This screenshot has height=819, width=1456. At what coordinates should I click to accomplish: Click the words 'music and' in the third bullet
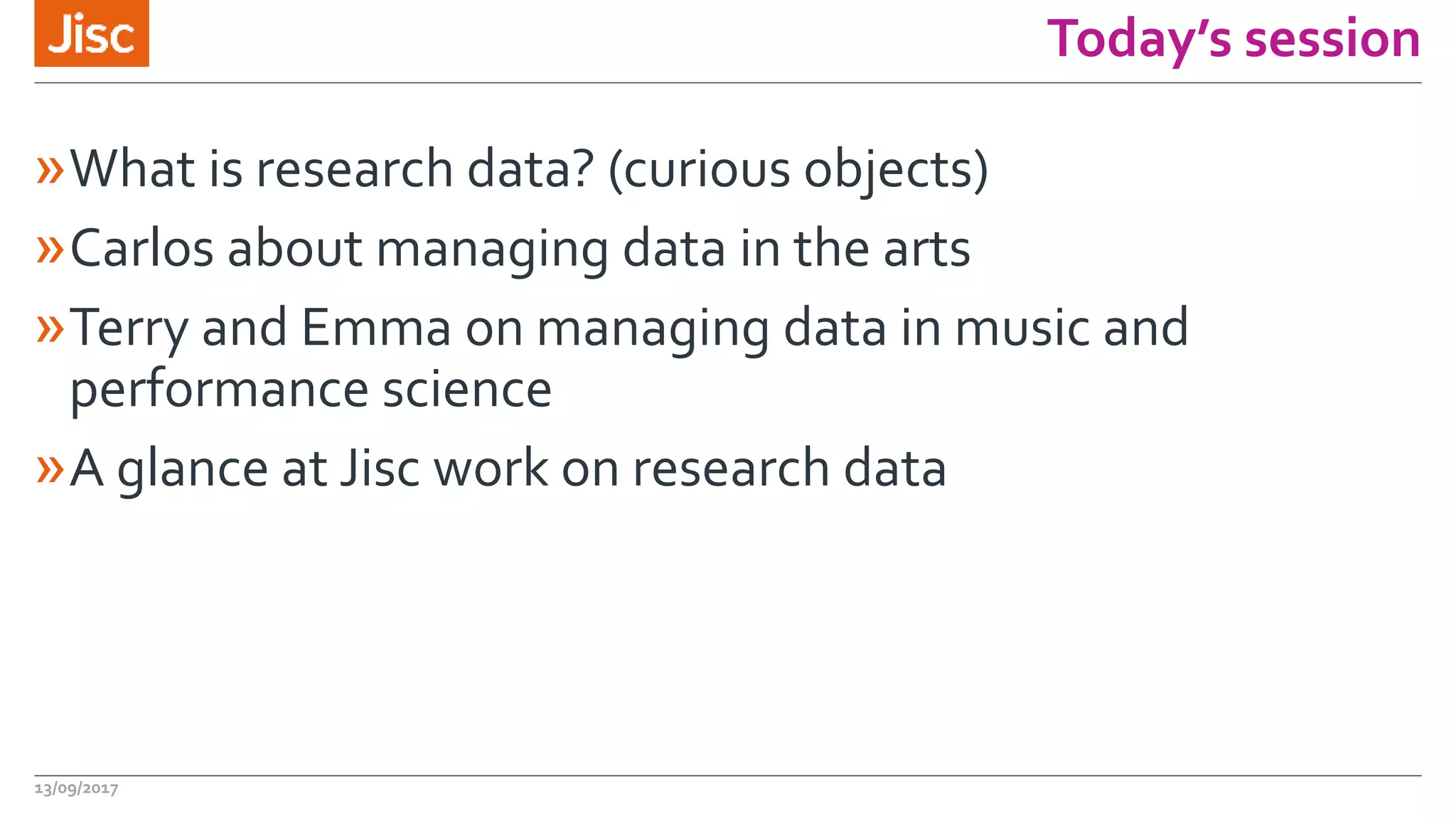click(x=1071, y=328)
